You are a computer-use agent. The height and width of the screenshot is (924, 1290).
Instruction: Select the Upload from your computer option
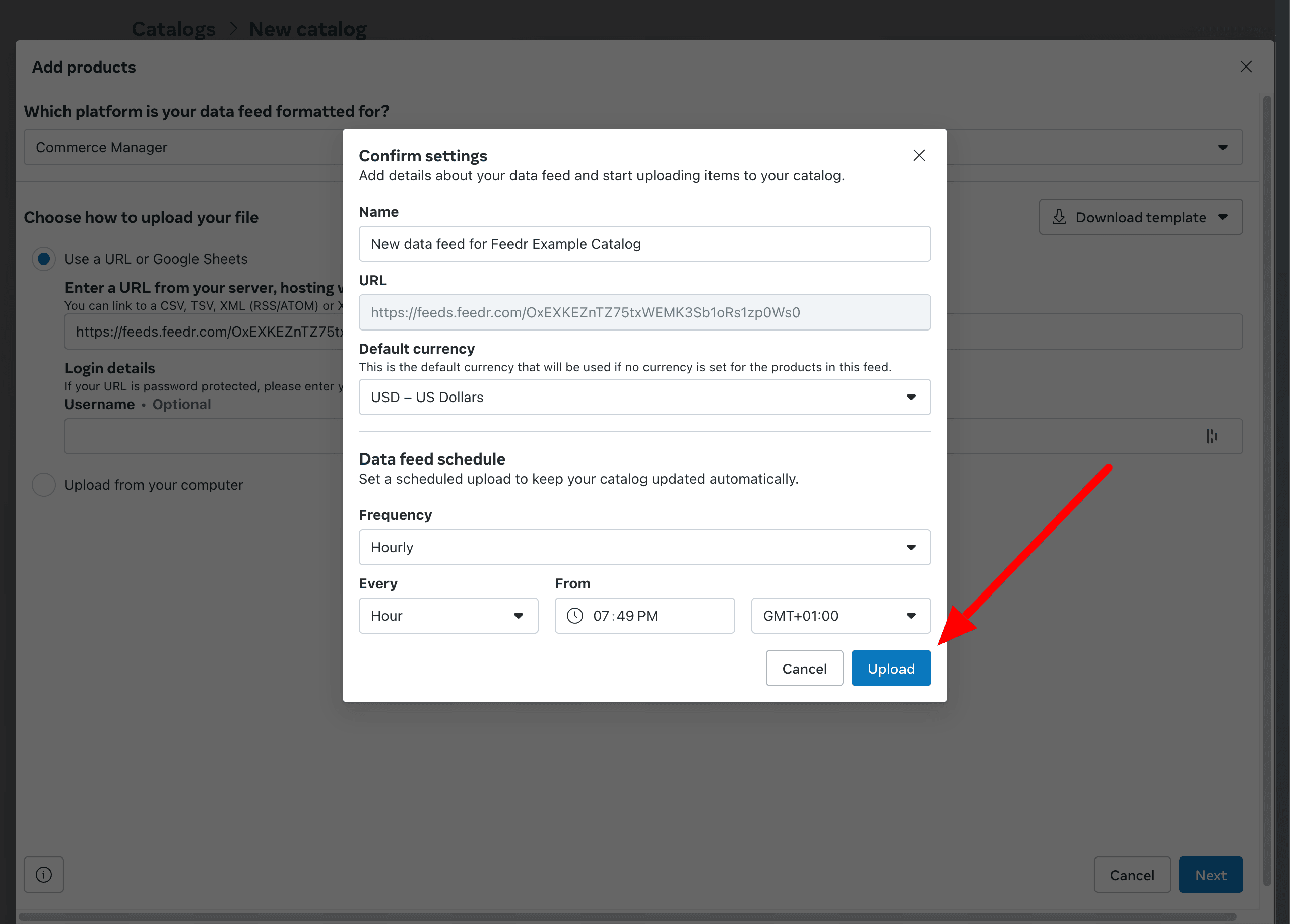click(44, 485)
